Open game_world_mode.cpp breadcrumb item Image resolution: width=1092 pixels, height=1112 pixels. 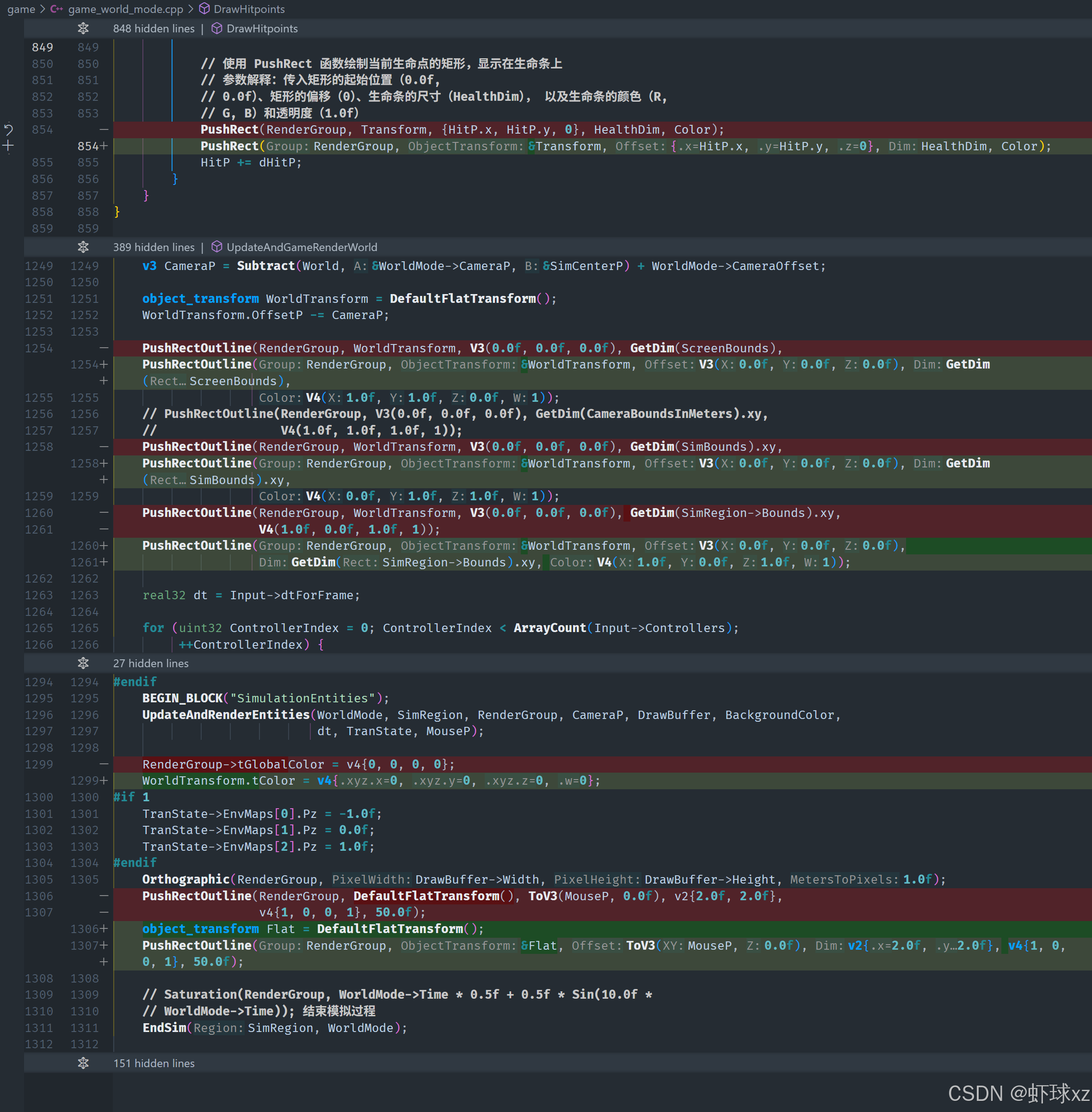point(126,9)
